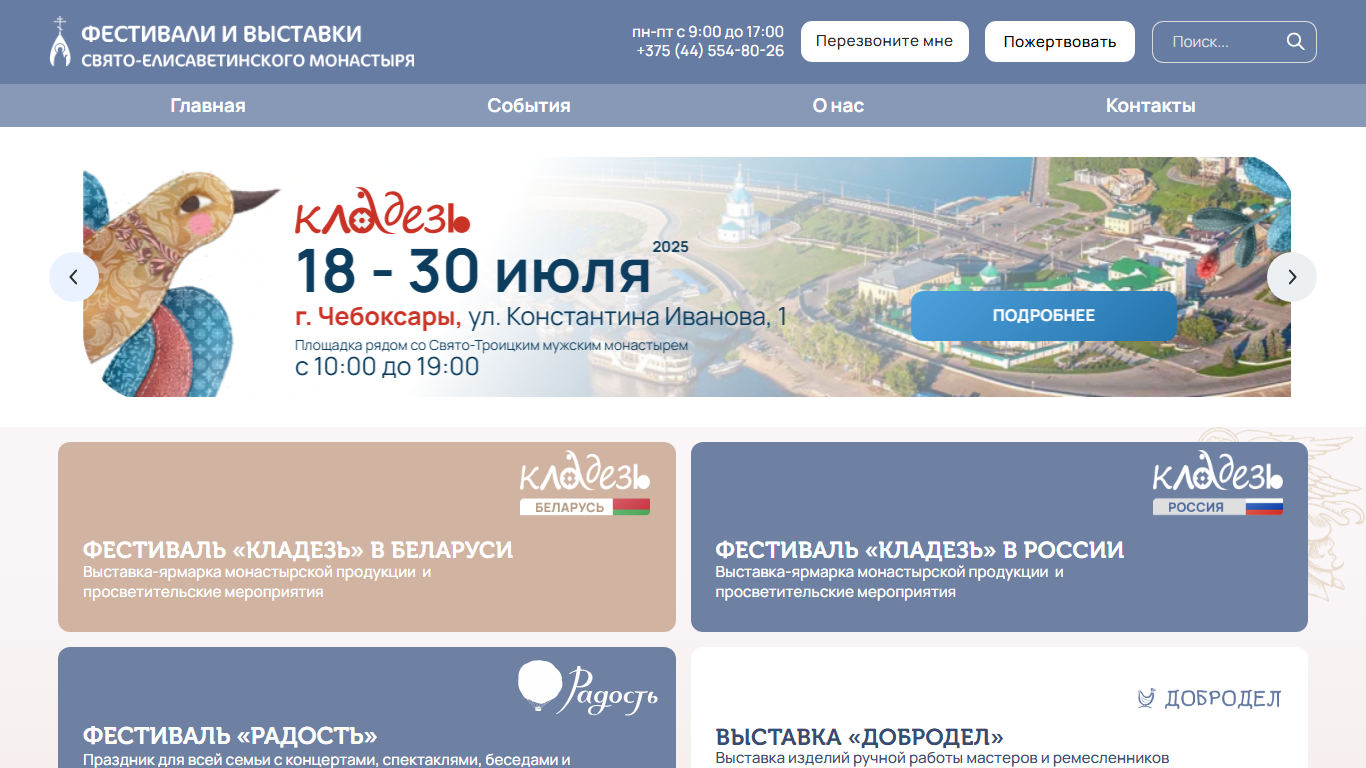Click phone number +375 (44) 554-80-26
Image resolution: width=1366 pixels, height=768 pixels.
pos(710,51)
